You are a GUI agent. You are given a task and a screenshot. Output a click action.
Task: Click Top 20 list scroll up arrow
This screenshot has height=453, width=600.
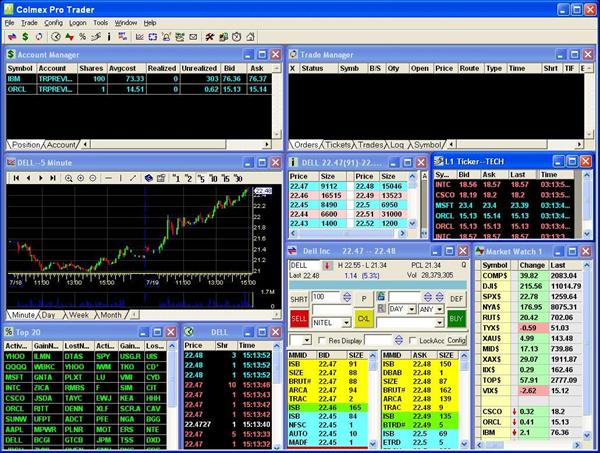pyautogui.click(x=172, y=345)
